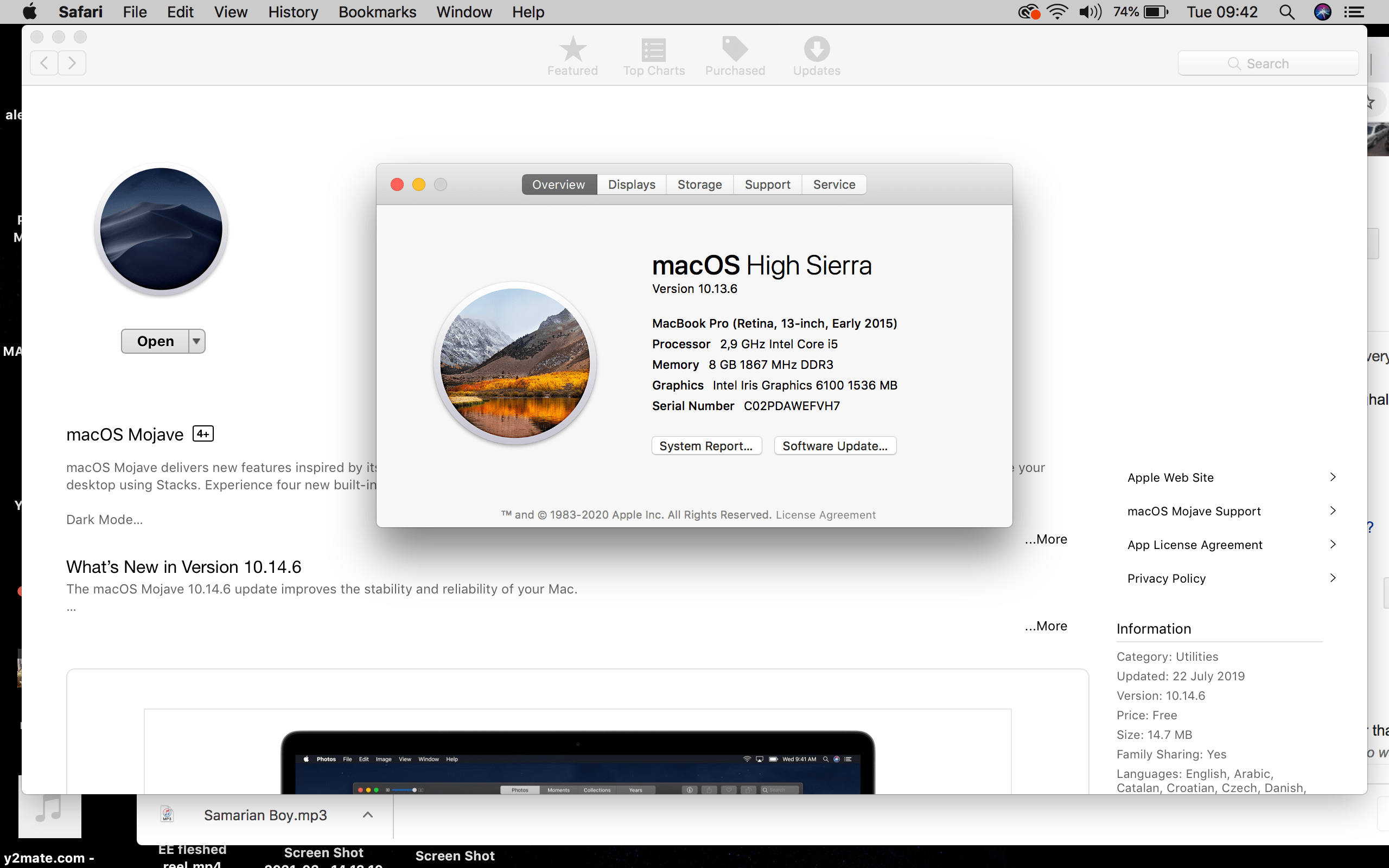The width and height of the screenshot is (1389, 868).
Task: Open the Privacy Policy chevron row
Action: [1333, 578]
